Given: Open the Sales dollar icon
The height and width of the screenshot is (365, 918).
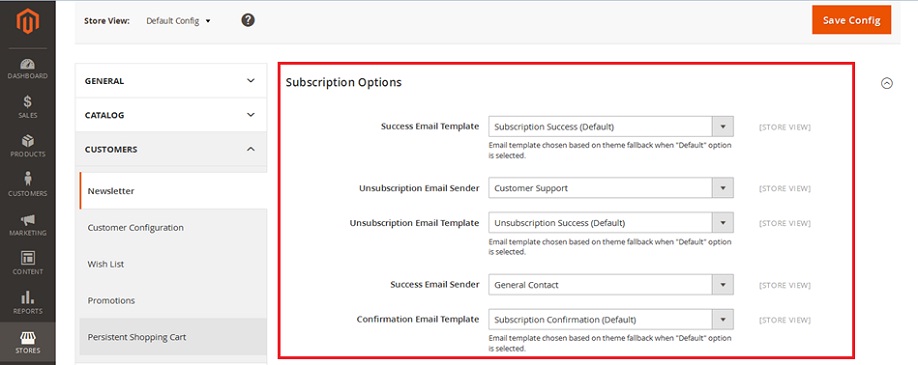Looking at the screenshot, I should [28, 101].
